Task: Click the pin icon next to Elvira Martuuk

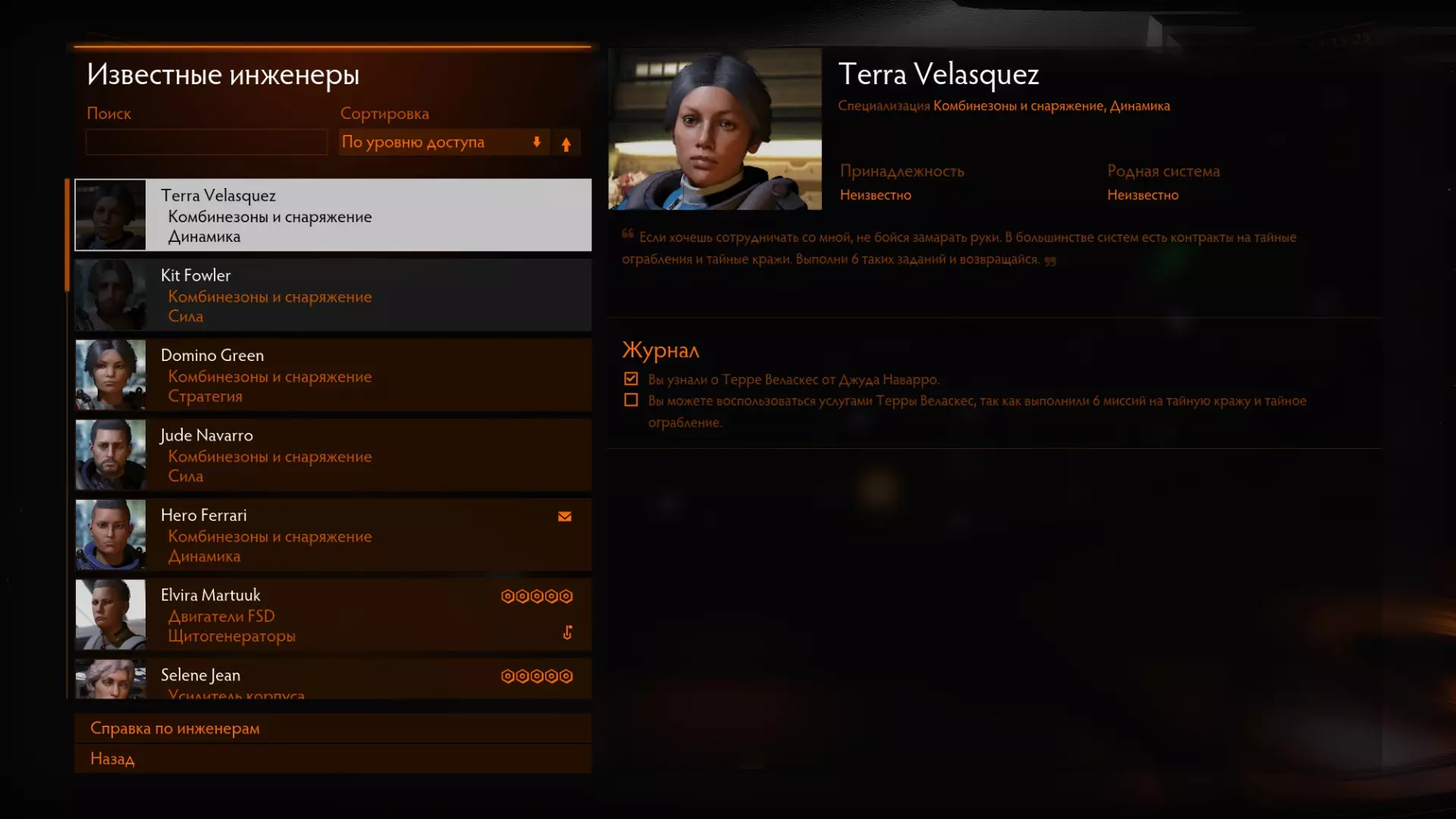Action: point(567,632)
